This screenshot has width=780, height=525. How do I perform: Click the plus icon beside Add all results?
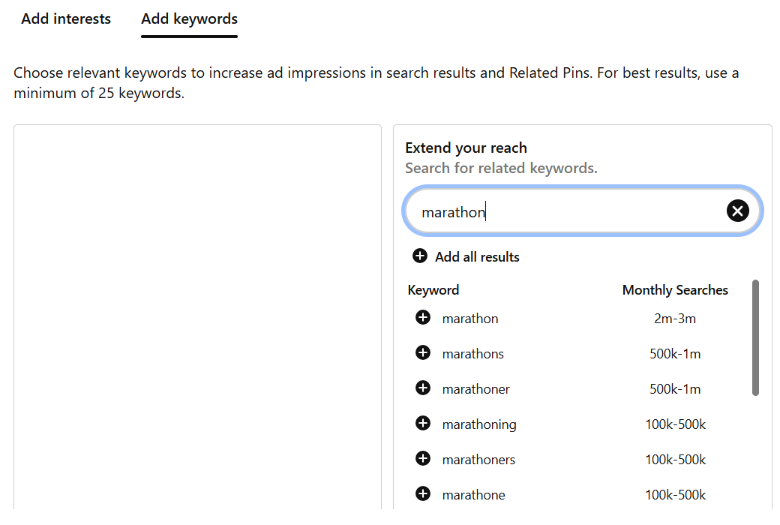click(420, 256)
